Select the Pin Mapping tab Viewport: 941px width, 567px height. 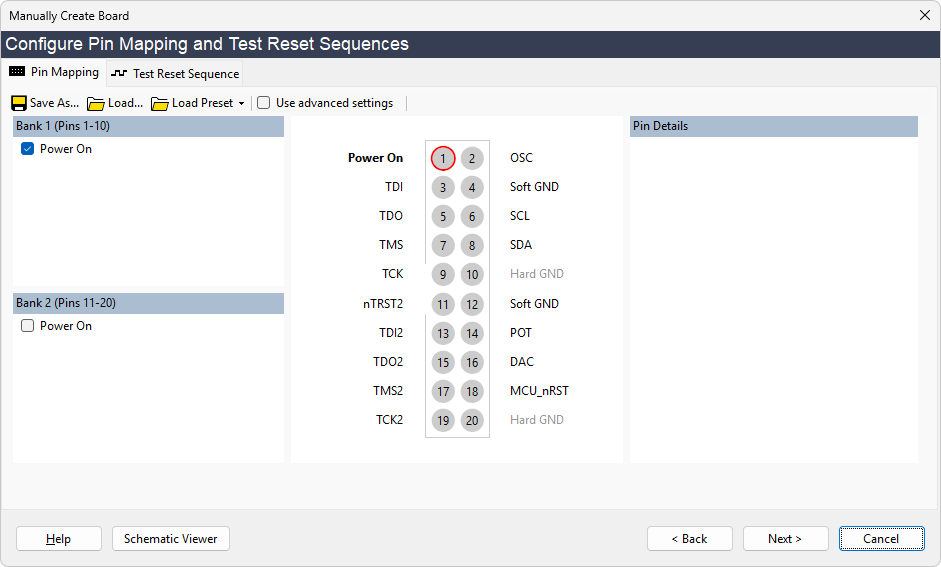click(x=55, y=73)
